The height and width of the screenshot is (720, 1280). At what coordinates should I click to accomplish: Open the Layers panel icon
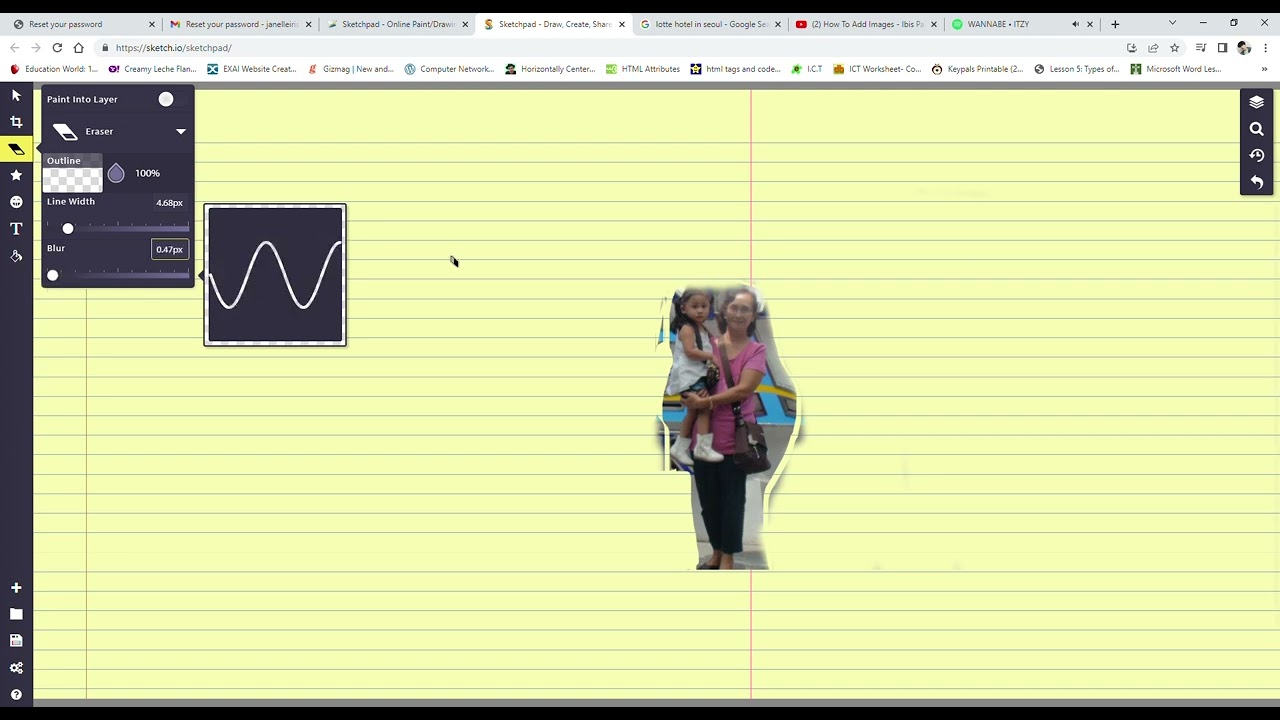(x=1257, y=102)
